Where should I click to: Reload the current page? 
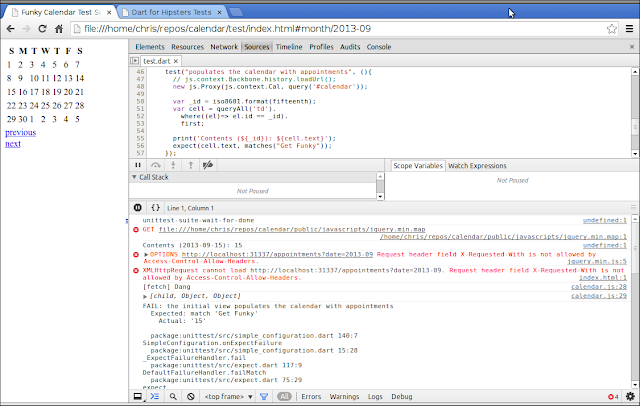[x=42, y=29]
